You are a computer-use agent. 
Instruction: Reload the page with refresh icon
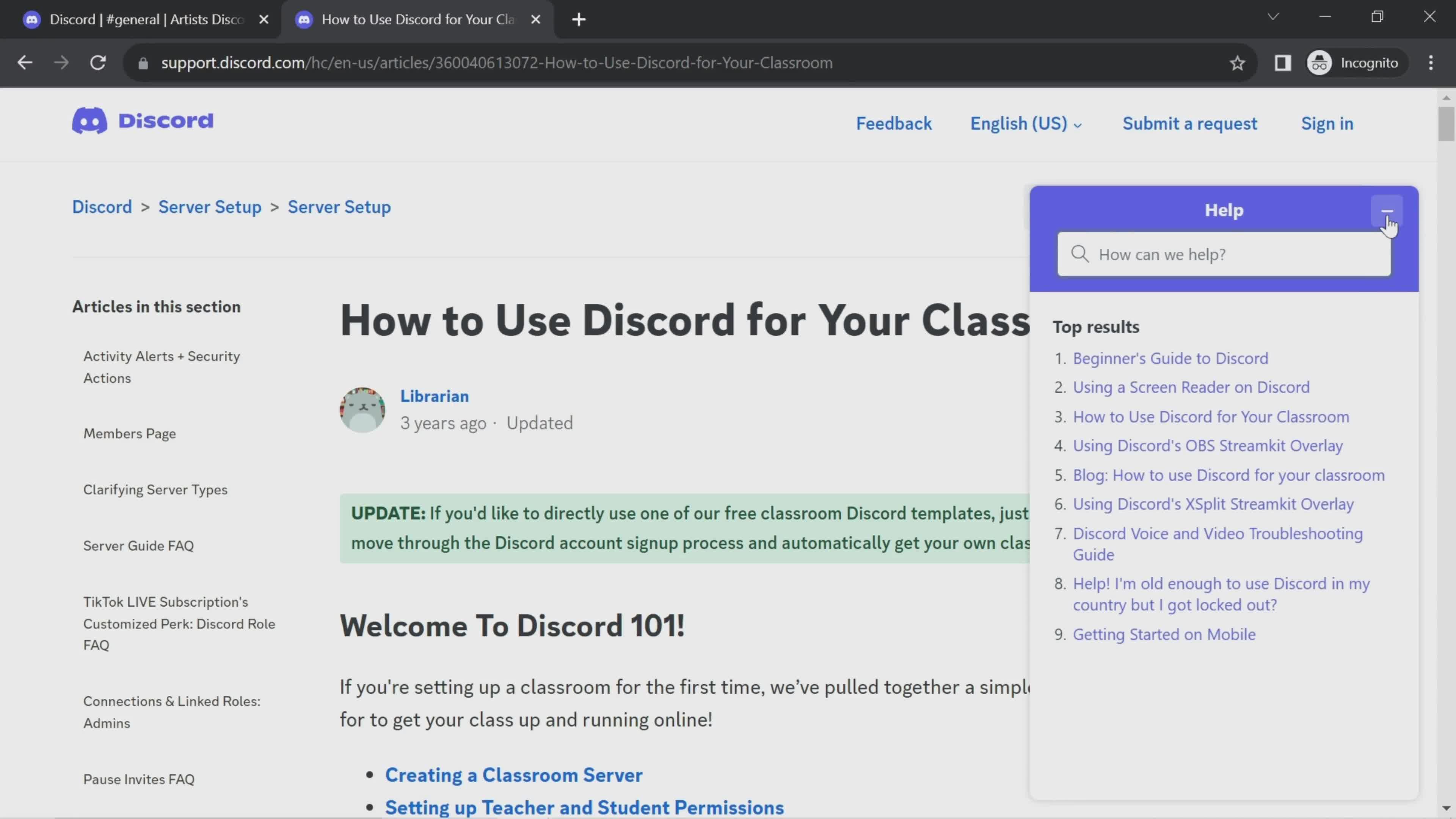tap(98, 63)
